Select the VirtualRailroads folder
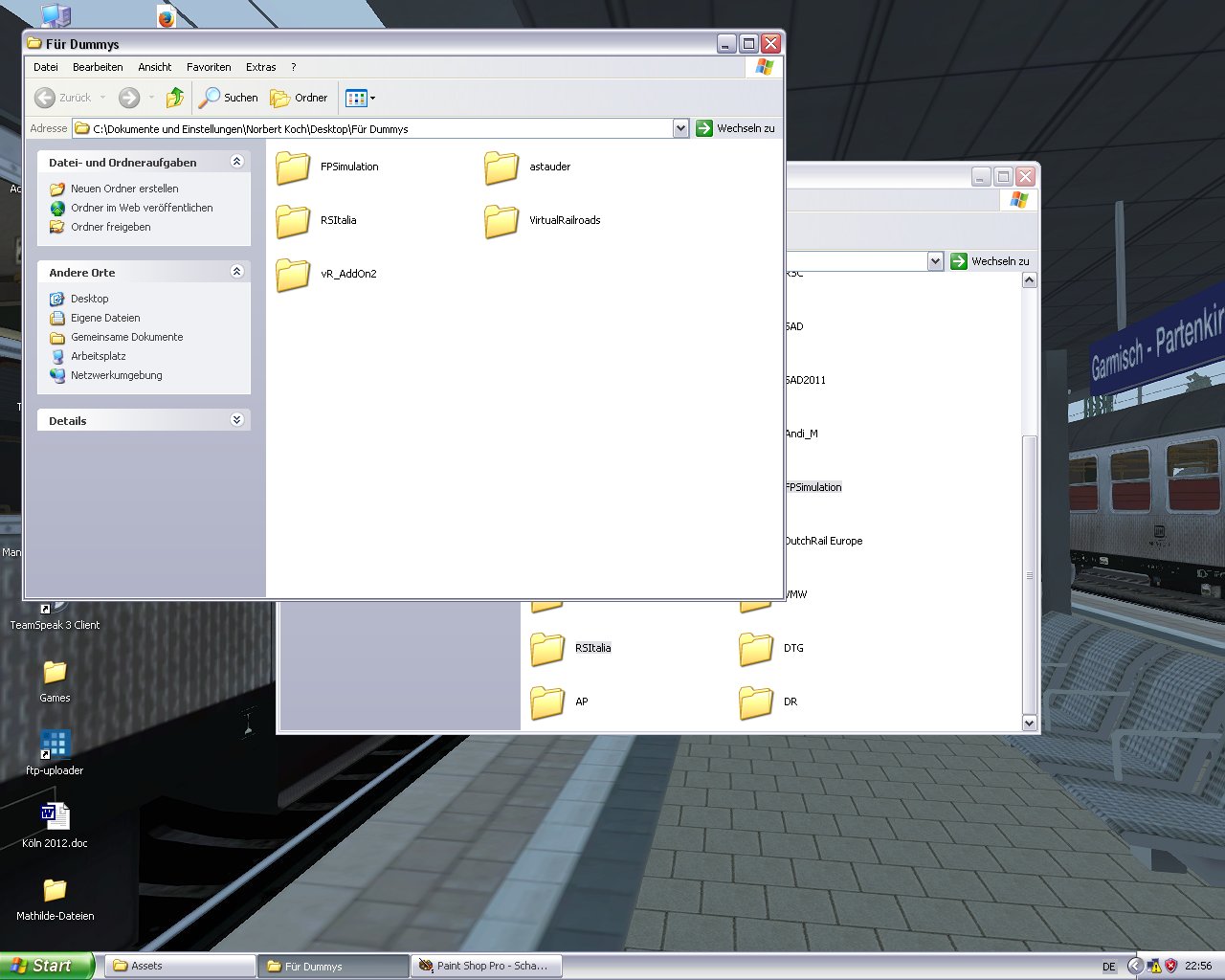 click(x=501, y=221)
